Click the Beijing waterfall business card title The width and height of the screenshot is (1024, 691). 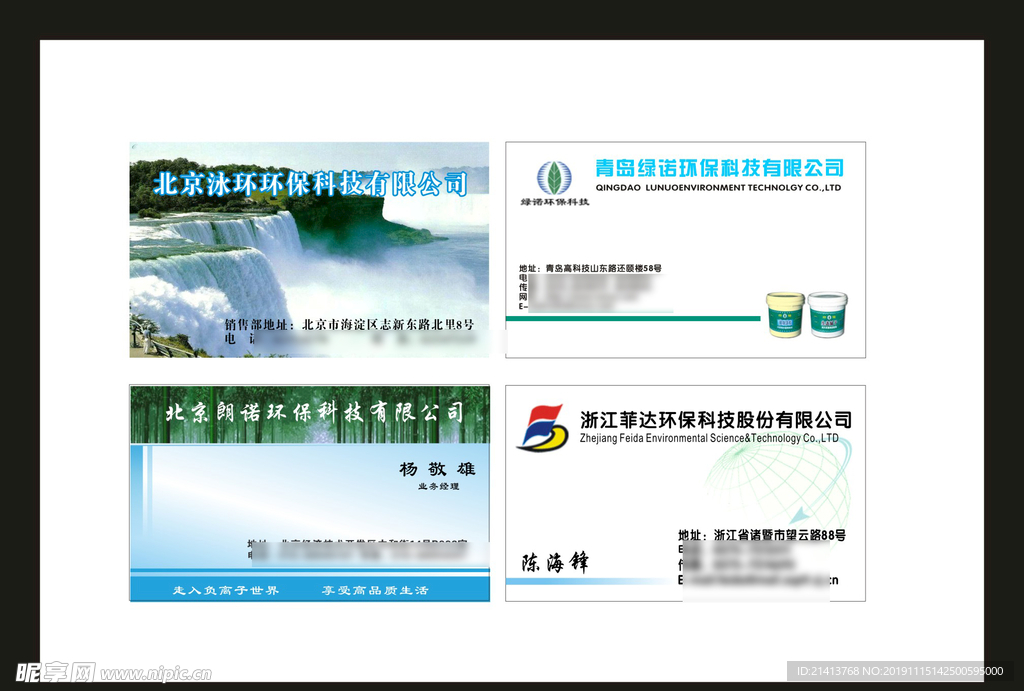pos(311,184)
